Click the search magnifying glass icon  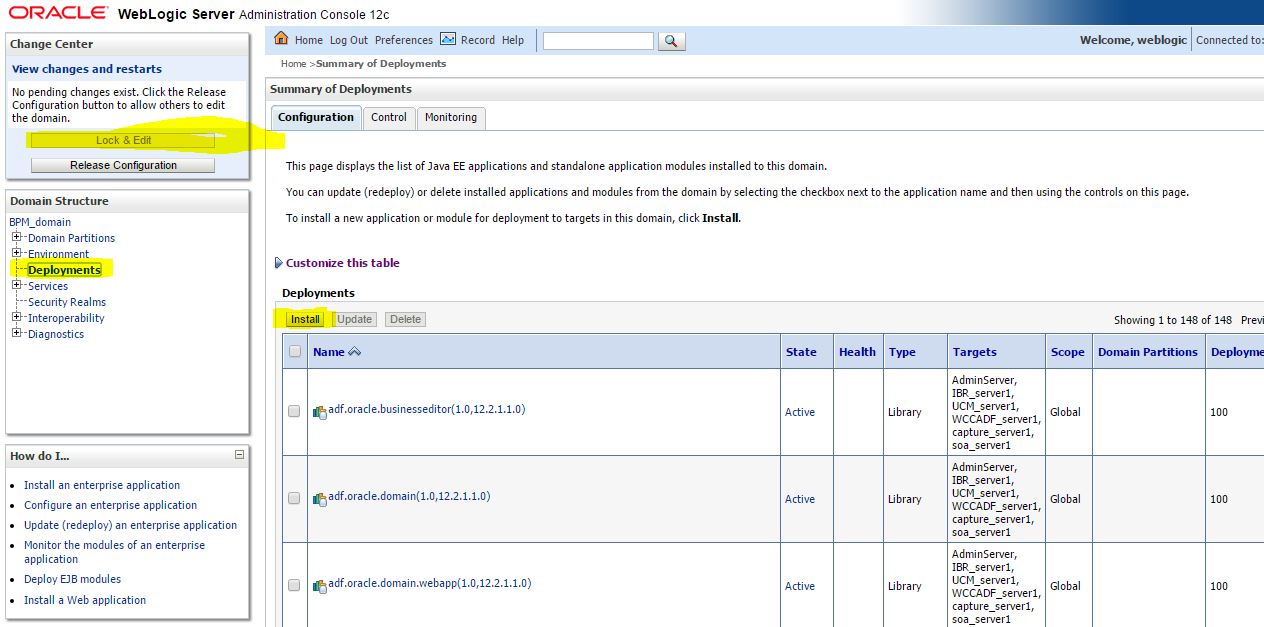[x=671, y=40]
